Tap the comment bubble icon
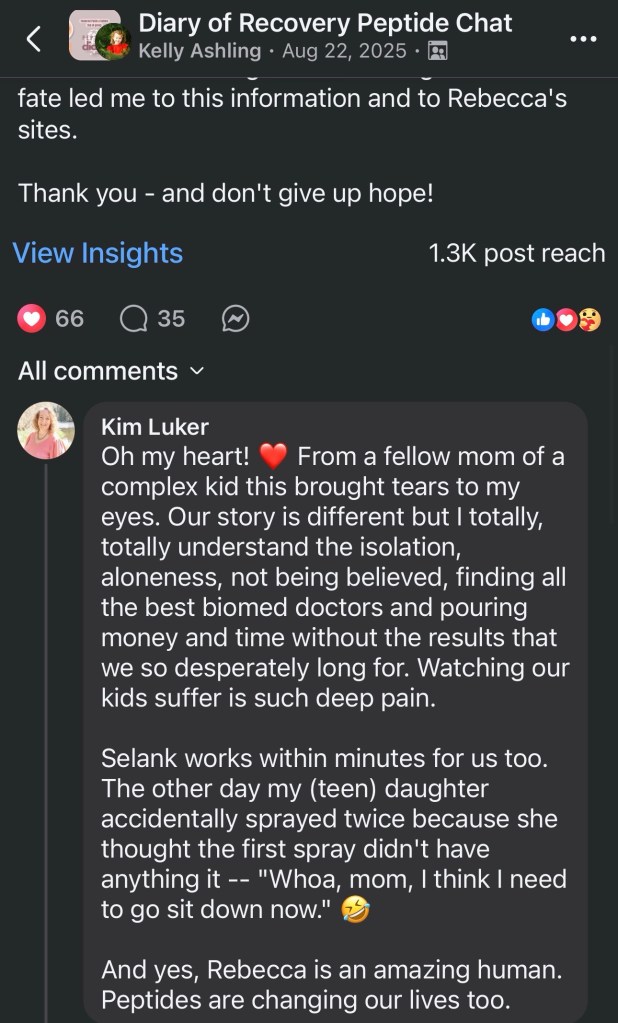Viewport: 618px width, 1023px height. click(134, 319)
